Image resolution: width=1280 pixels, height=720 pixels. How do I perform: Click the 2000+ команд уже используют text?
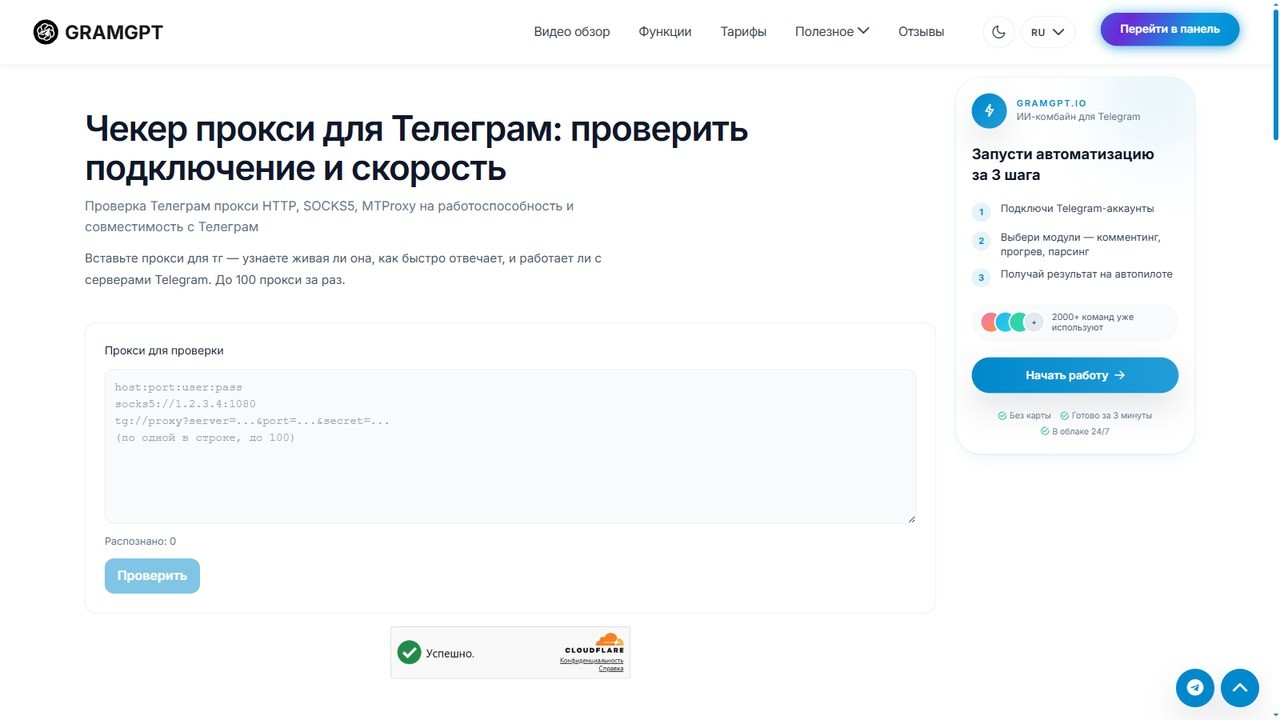[x=1093, y=322]
